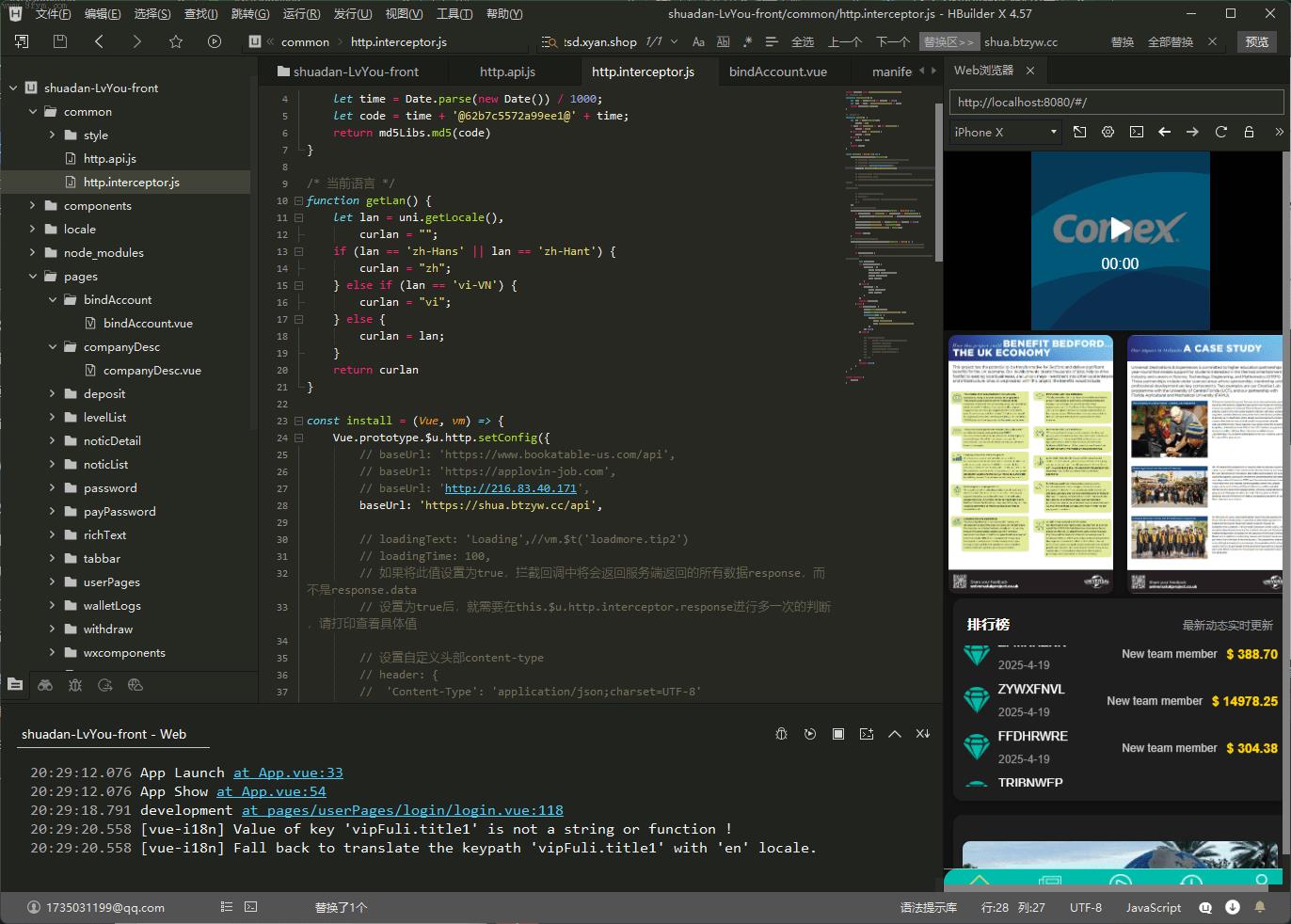Switch to the bindAccount.vue tab
1291x924 pixels.
(x=777, y=72)
